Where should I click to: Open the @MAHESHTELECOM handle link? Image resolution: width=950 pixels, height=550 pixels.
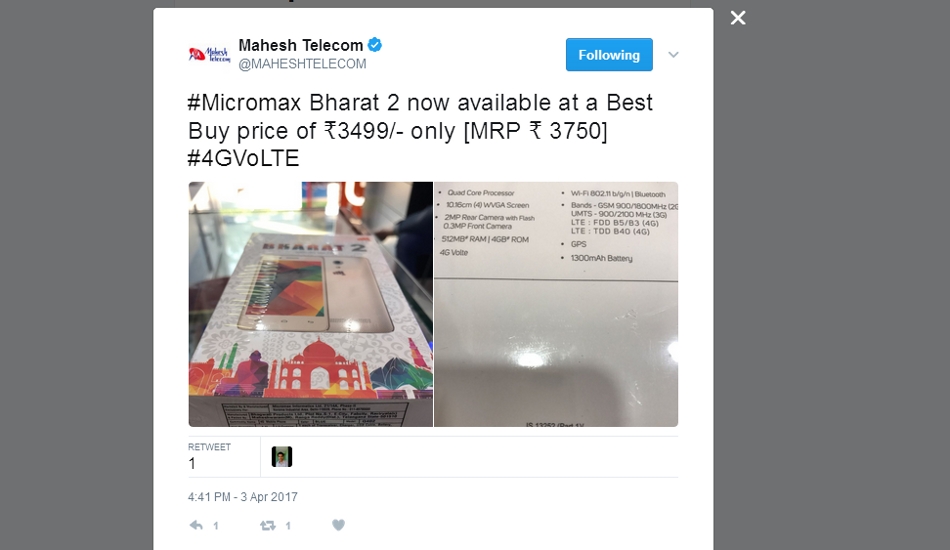[x=302, y=64]
